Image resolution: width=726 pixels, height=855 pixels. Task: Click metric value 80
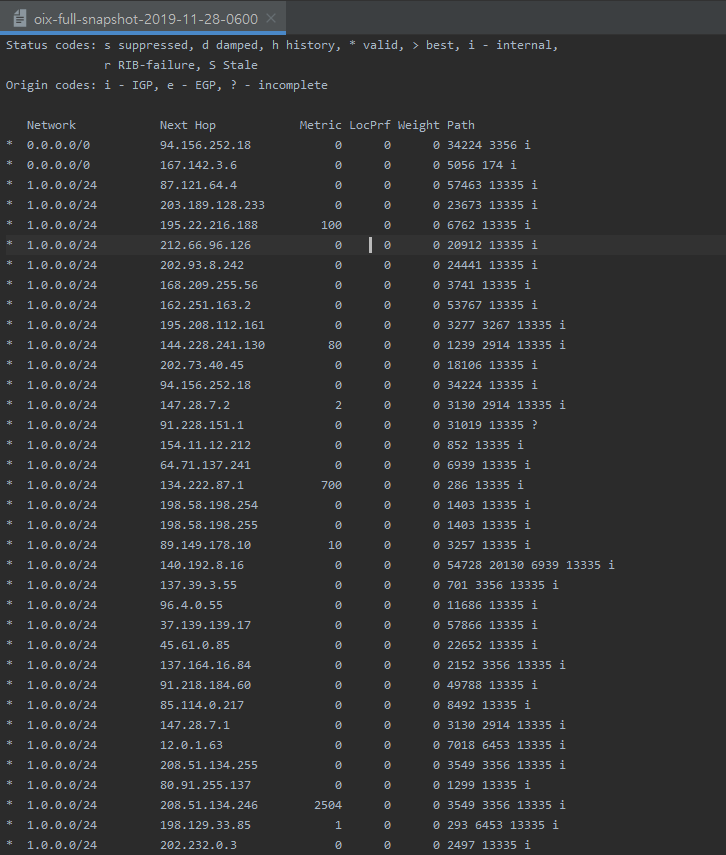coord(335,345)
